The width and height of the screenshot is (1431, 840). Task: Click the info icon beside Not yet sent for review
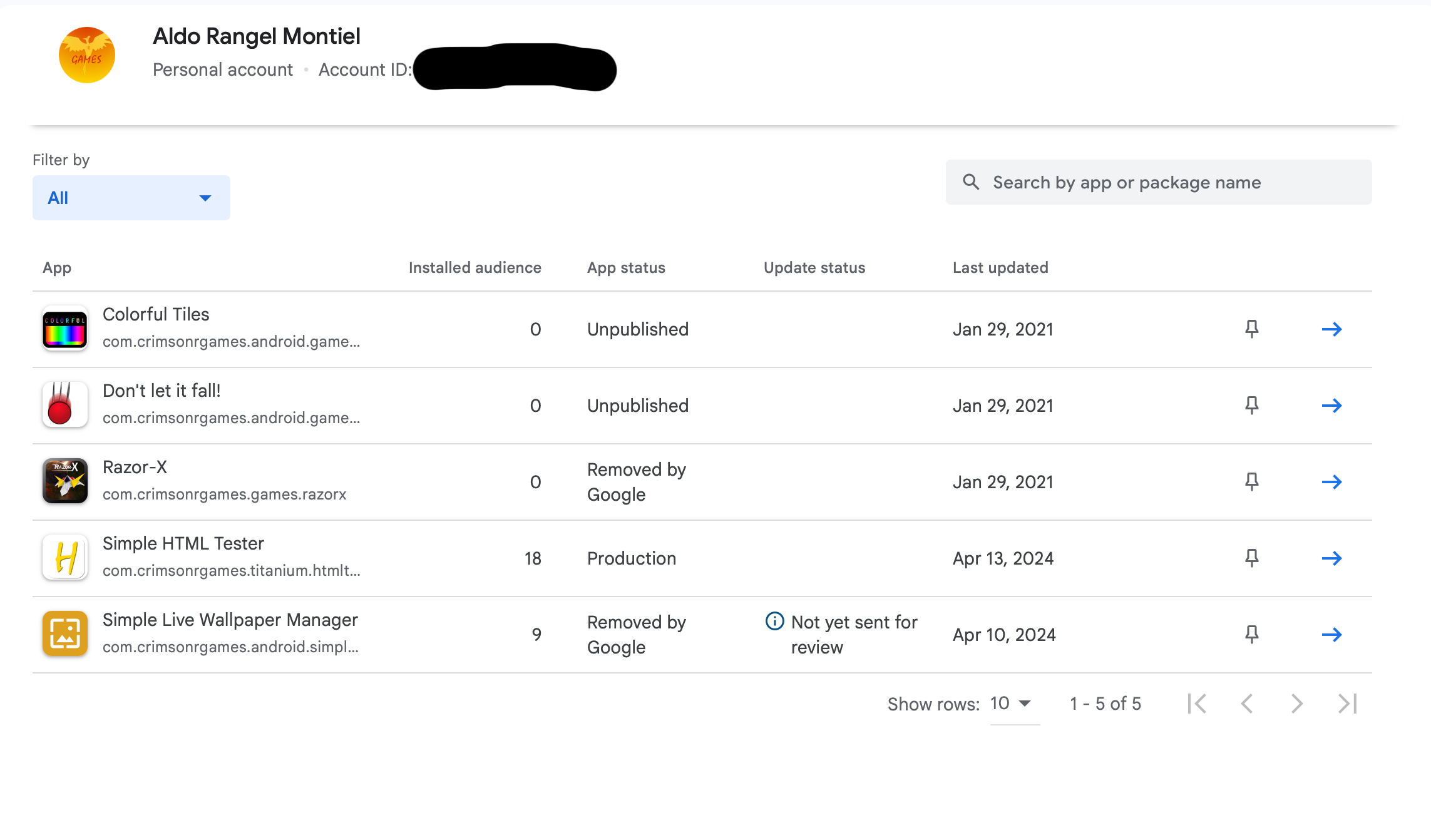(x=775, y=621)
